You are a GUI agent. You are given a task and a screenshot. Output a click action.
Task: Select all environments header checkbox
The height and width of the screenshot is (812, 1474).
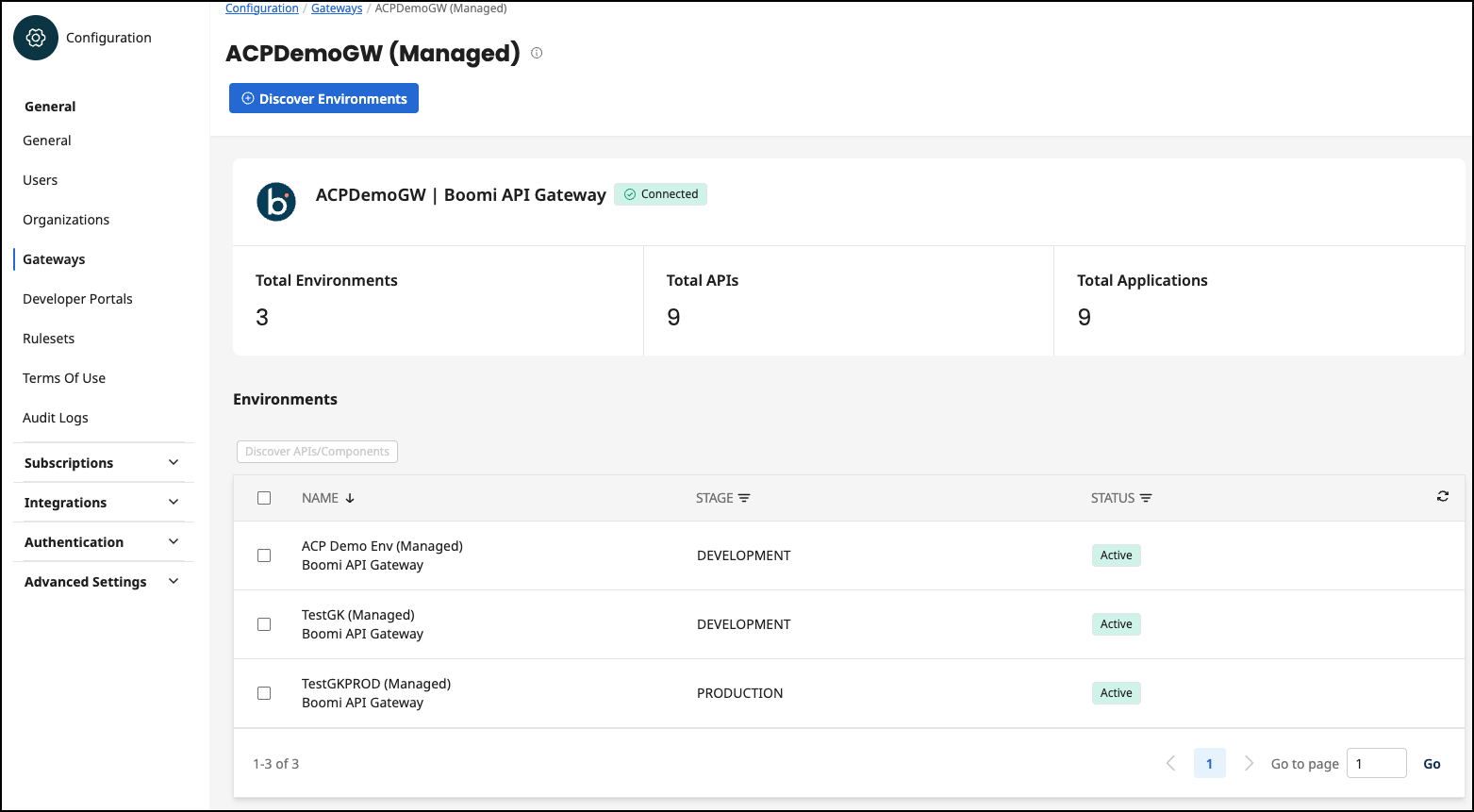264,498
